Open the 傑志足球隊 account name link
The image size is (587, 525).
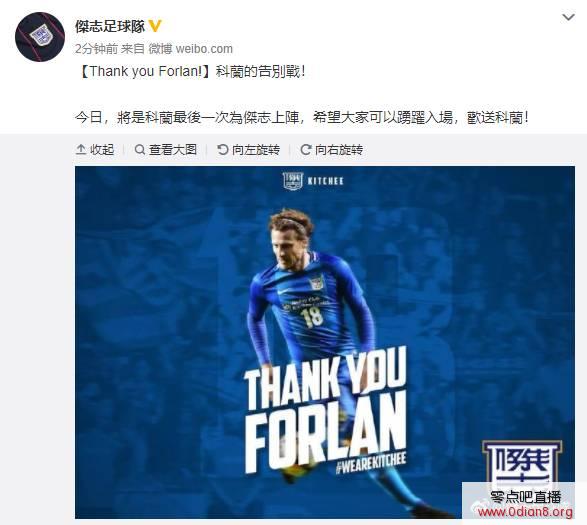[x=110, y=26]
